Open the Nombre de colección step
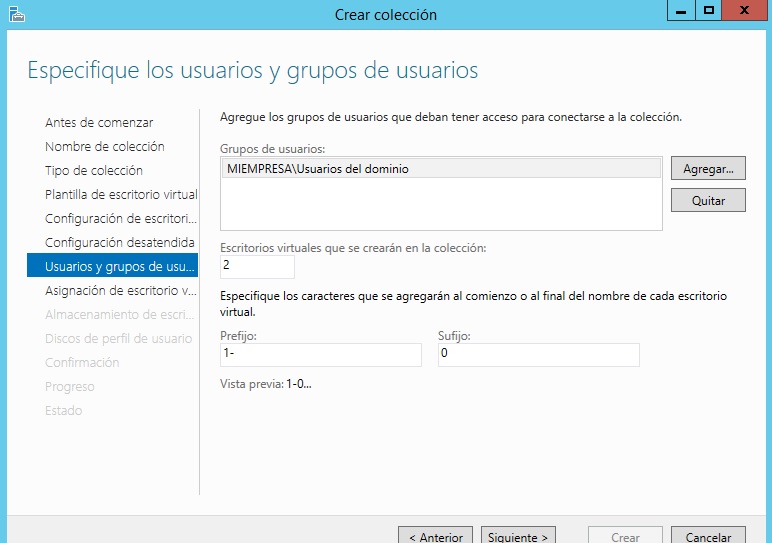 tap(105, 147)
